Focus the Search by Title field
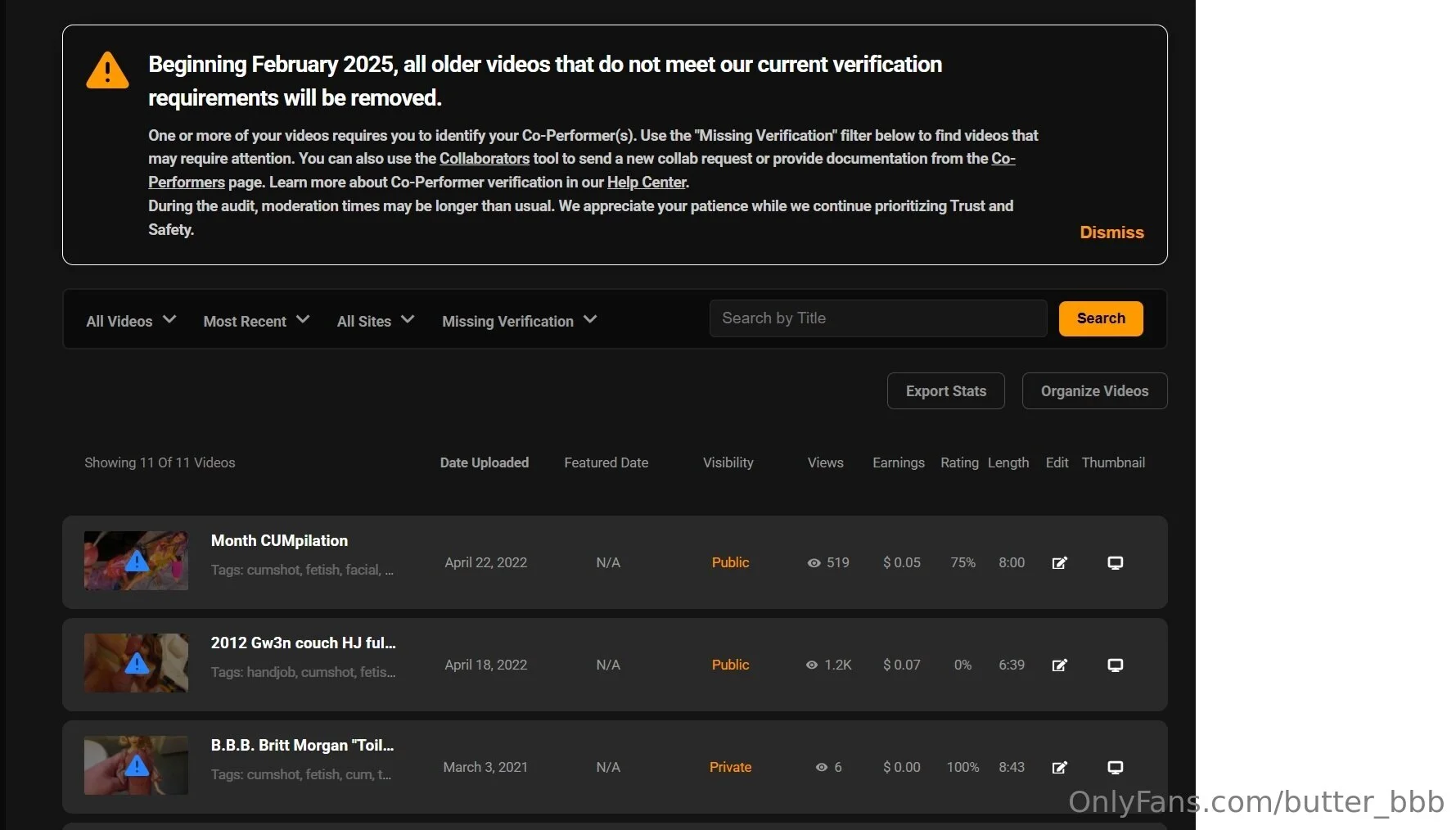The height and width of the screenshot is (830, 1456). pos(877,318)
